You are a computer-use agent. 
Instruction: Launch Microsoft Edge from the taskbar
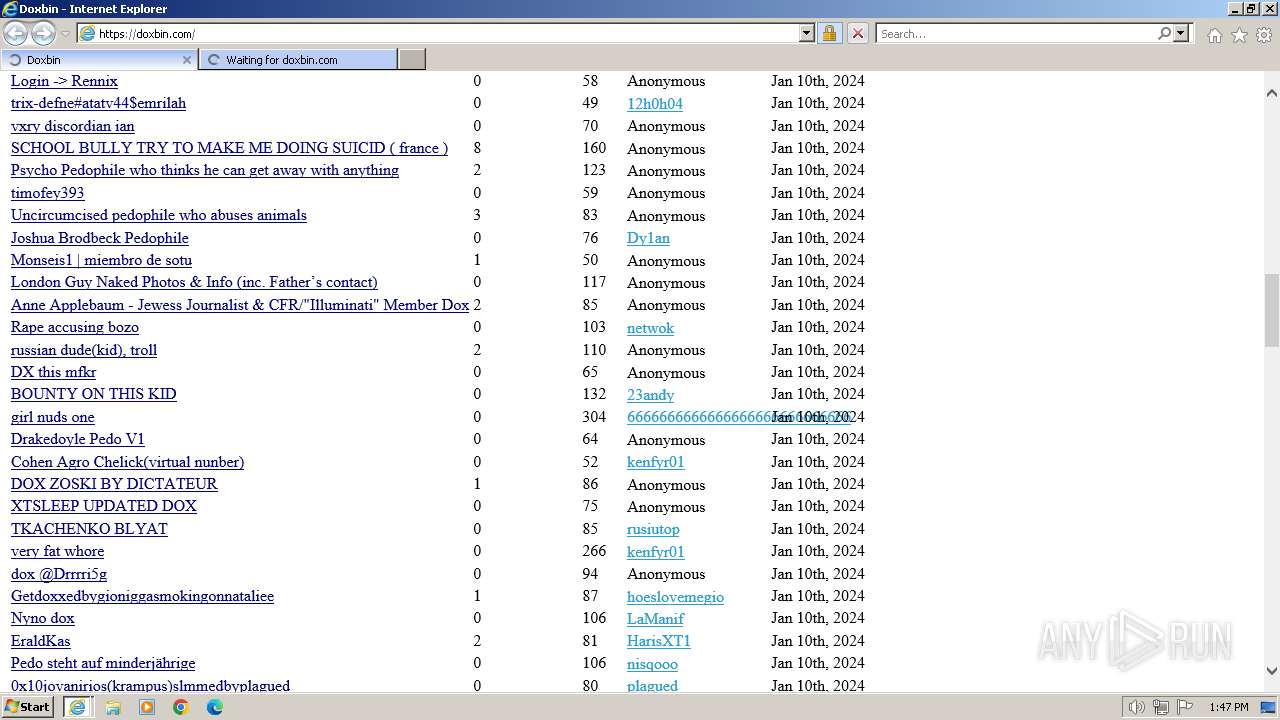[215, 707]
